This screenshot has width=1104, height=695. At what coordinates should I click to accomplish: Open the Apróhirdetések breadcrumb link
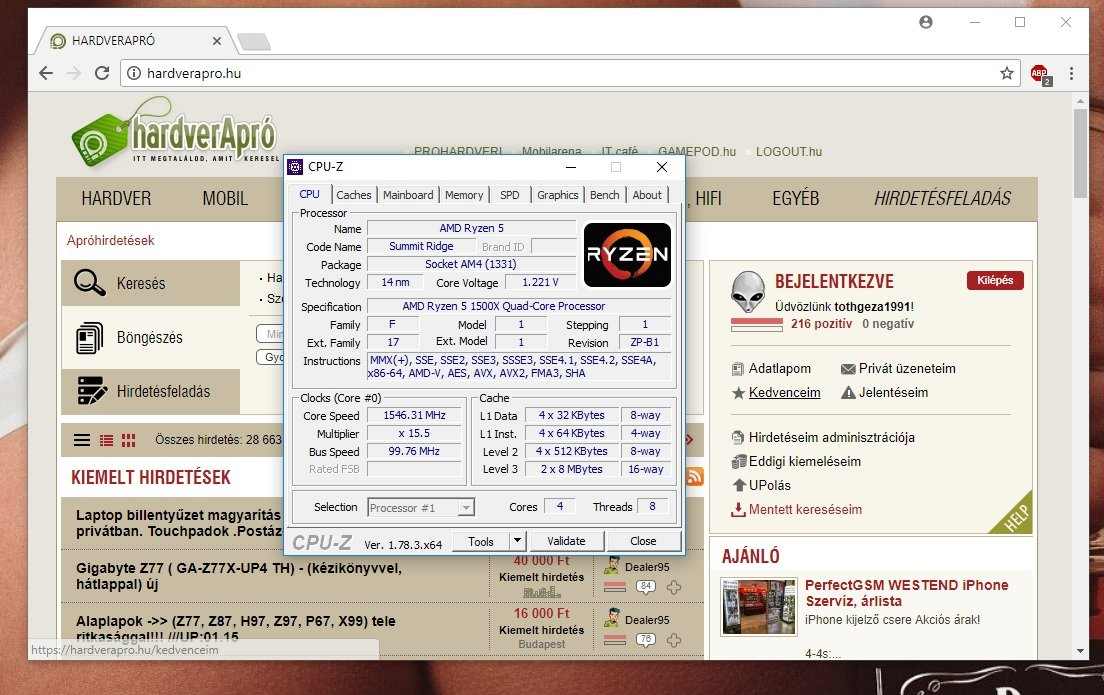111,240
